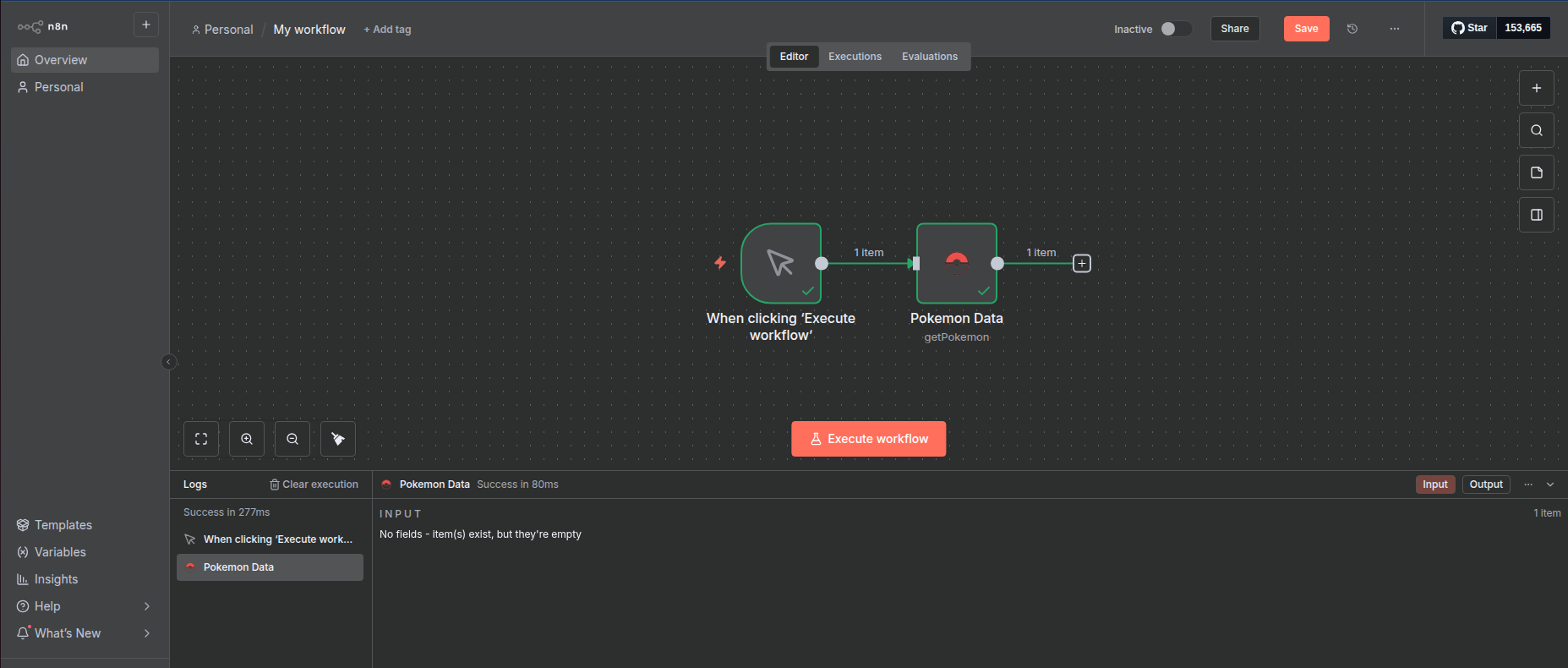
Task: Open workflow history clock icon
Action: point(1352,29)
